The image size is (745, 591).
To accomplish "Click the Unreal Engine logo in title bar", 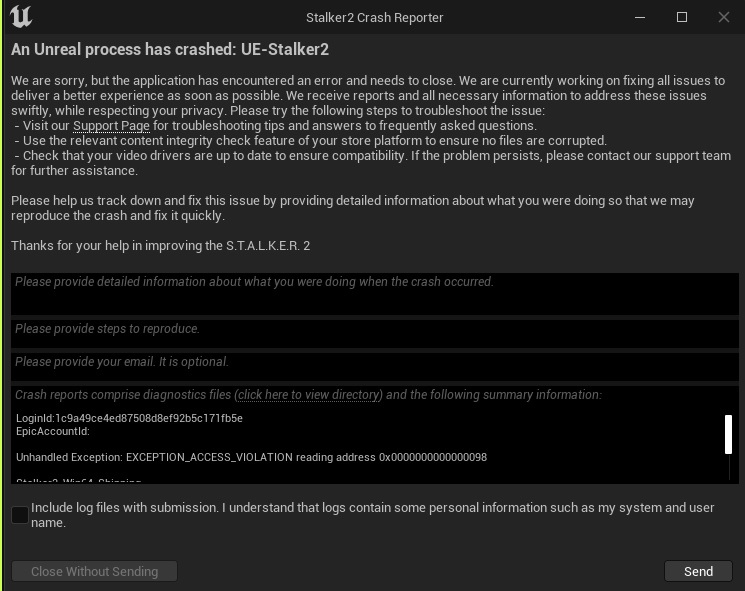I will coord(20,17).
